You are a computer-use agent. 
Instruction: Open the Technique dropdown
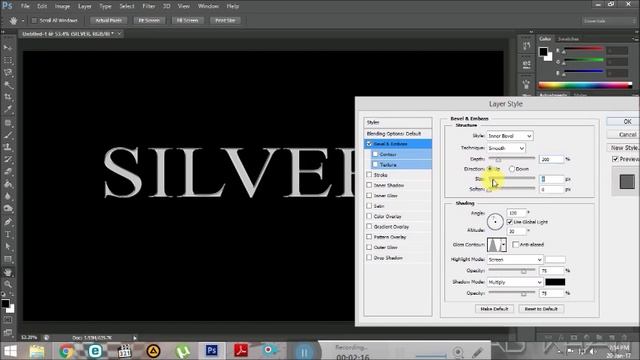pos(506,148)
